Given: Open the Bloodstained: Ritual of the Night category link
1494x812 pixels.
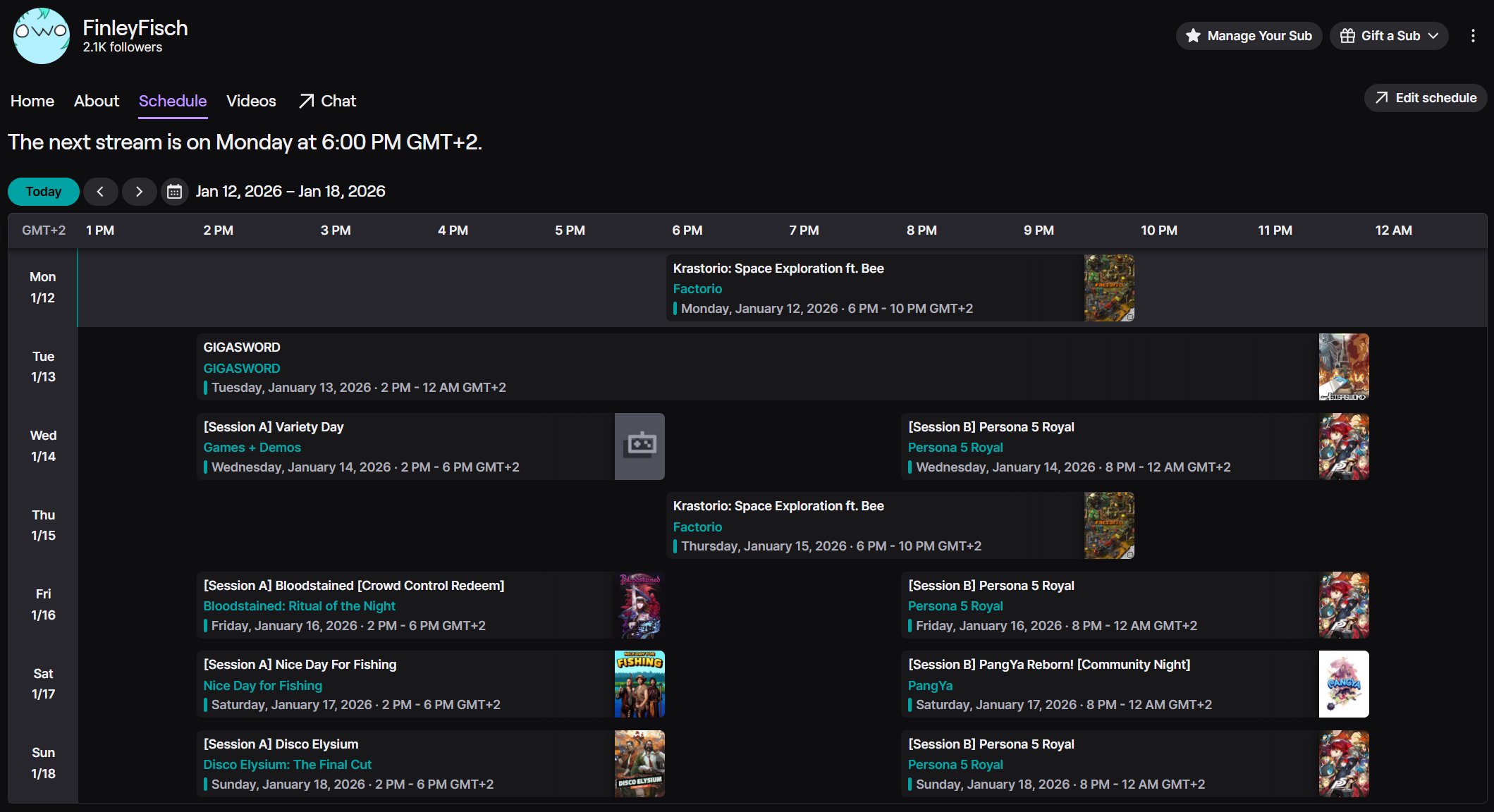Looking at the screenshot, I should coord(299,606).
